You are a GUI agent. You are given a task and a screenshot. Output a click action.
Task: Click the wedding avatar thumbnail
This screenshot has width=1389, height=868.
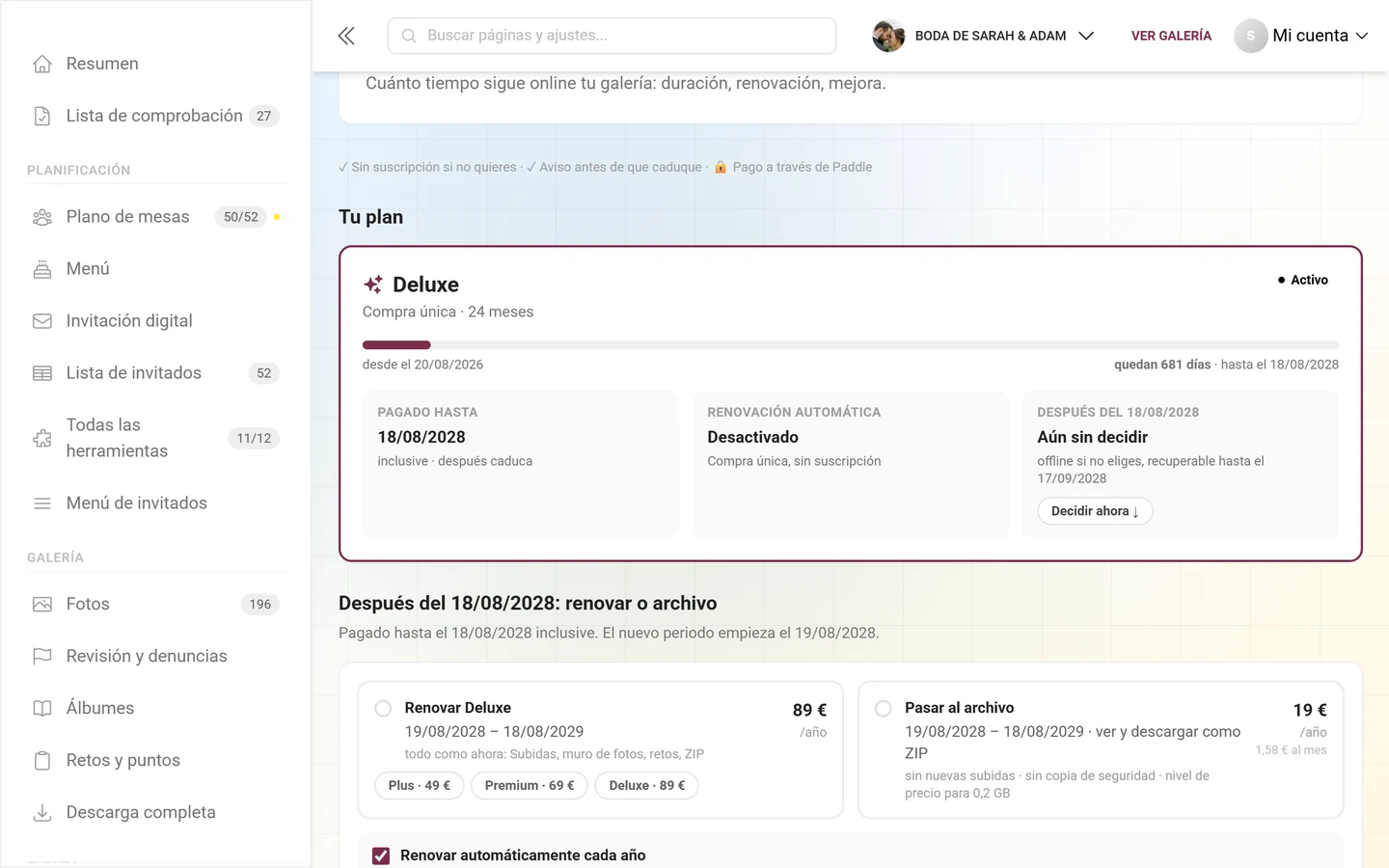pyautogui.click(x=888, y=36)
